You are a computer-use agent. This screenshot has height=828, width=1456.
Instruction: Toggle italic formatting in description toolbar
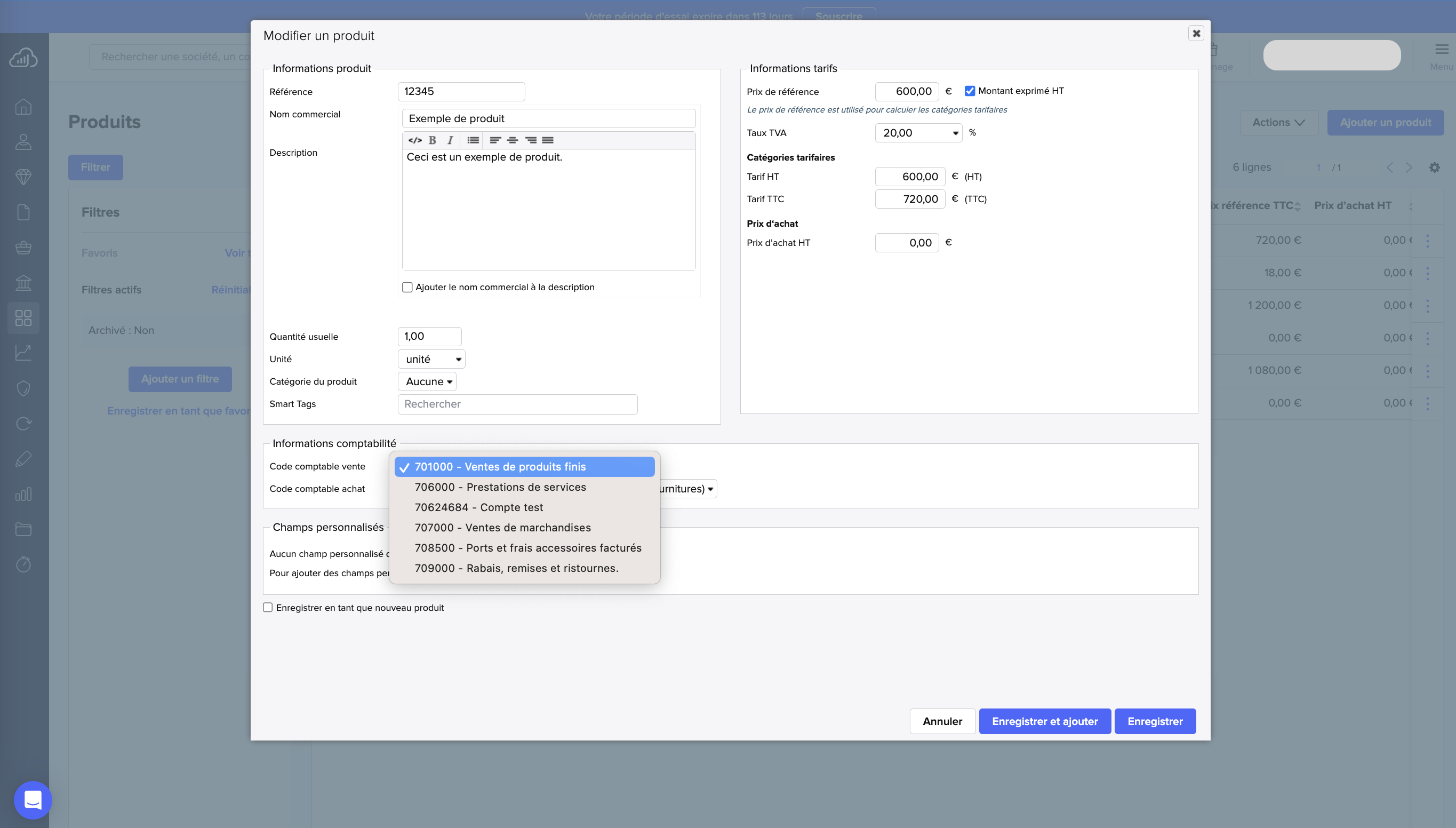[x=450, y=140]
